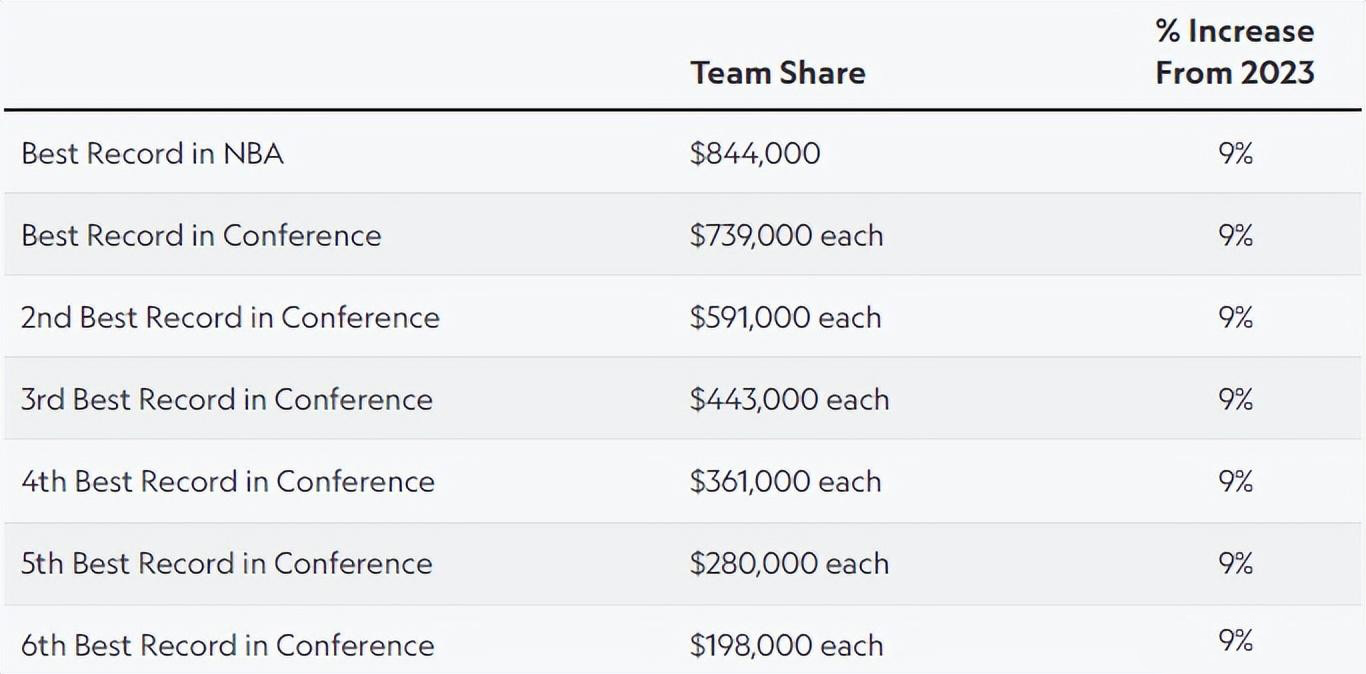The height and width of the screenshot is (674, 1366).
Task: Select the $198,000 each amount
Action: tap(786, 645)
